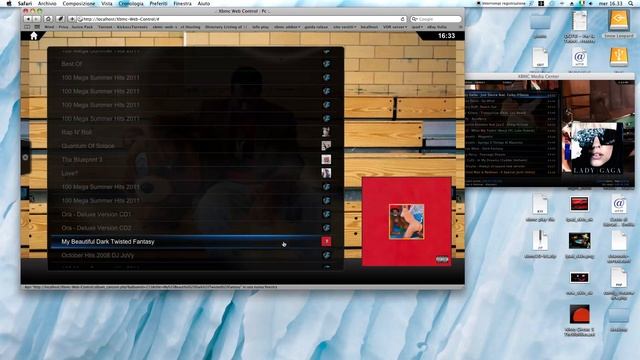Screen dimensions: 640x360
Task: Click the add bookmark plus button
Action: [72, 19]
